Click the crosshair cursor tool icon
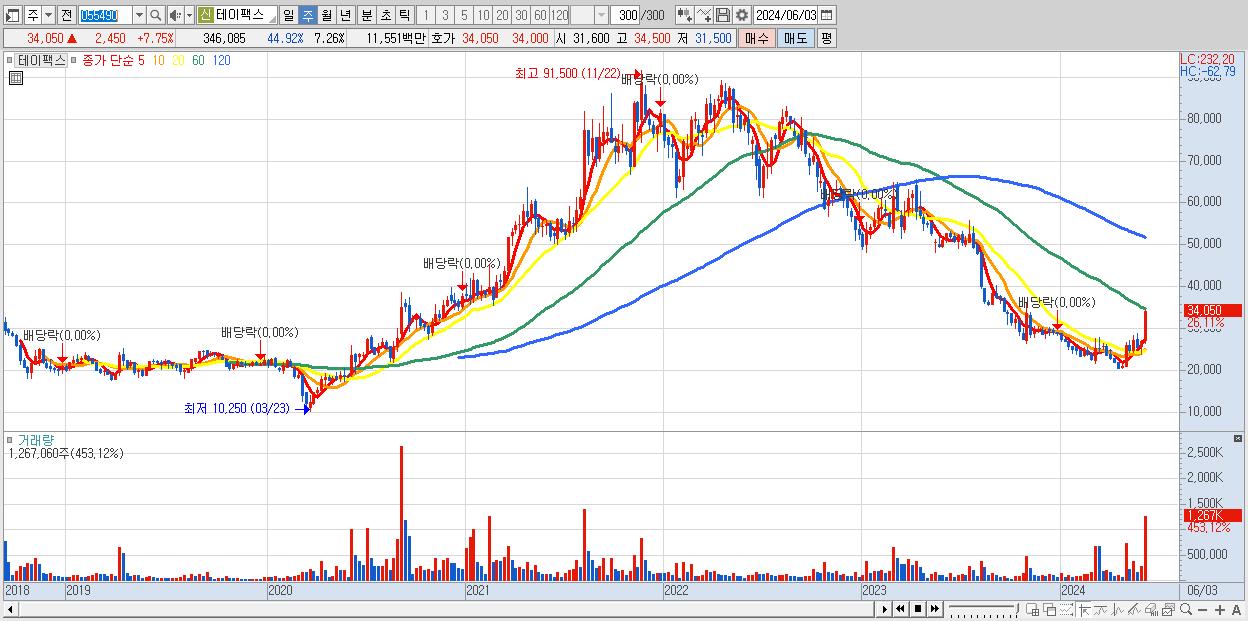This screenshot has height=621, width=1248. pyautogui.click(x=1084, y=610)
